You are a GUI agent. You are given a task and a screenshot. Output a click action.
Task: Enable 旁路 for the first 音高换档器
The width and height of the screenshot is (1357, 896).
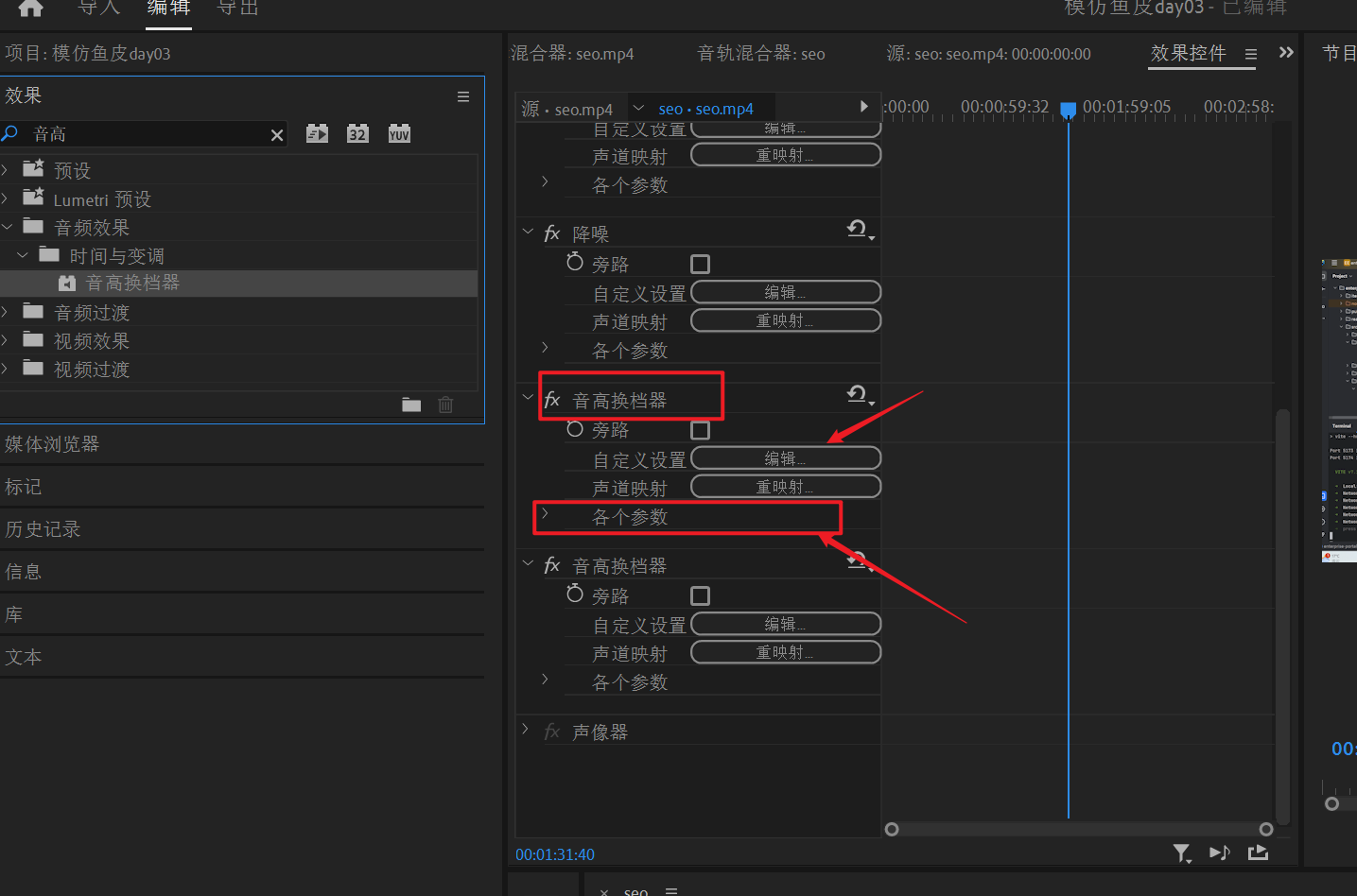coord(700,431)
